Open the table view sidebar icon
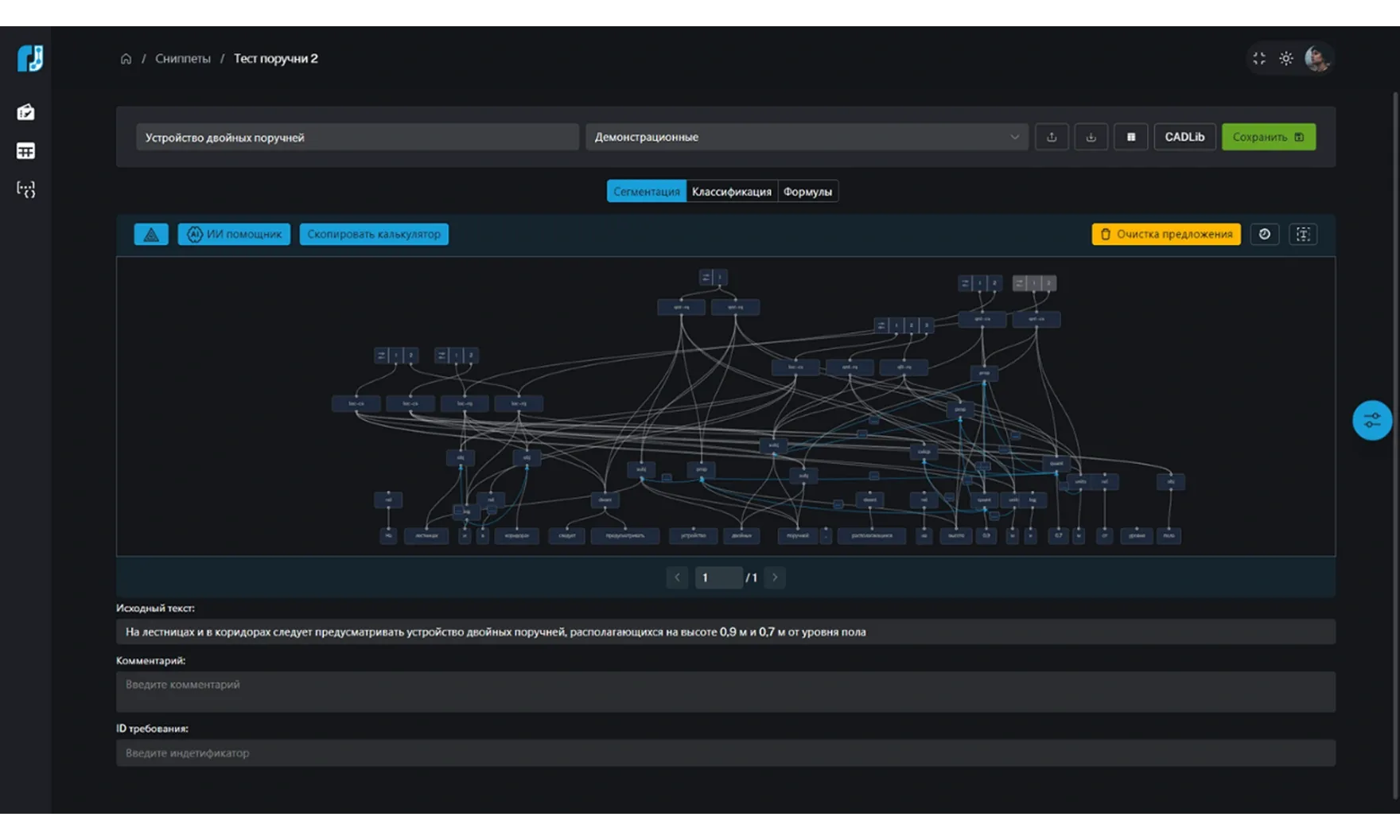Image resolution: width=1400 pixels, height=840 pixels. click(x=25, y=151)
